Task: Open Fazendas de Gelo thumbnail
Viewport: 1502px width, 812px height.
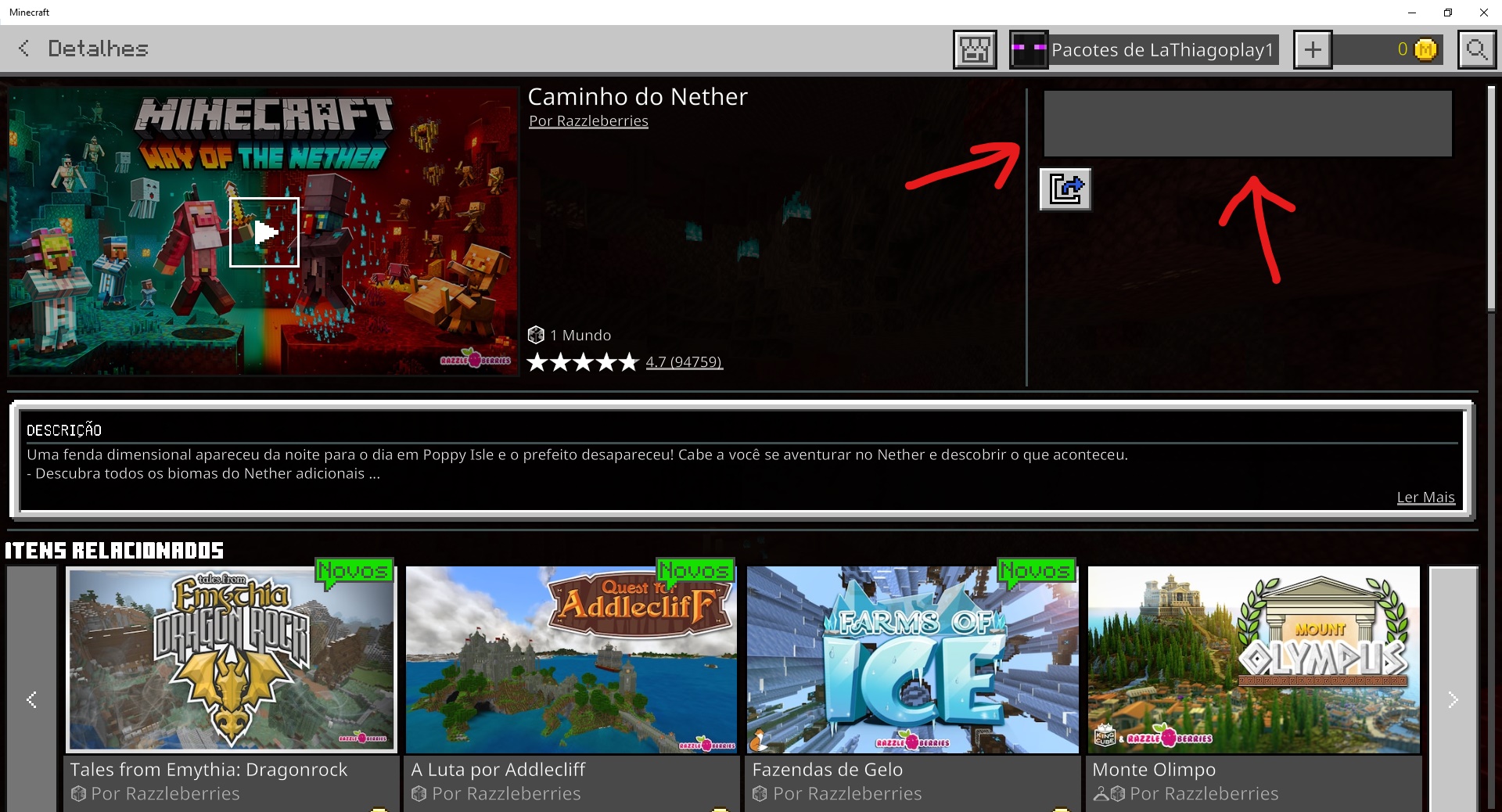Action: click(x=912, y=659)
